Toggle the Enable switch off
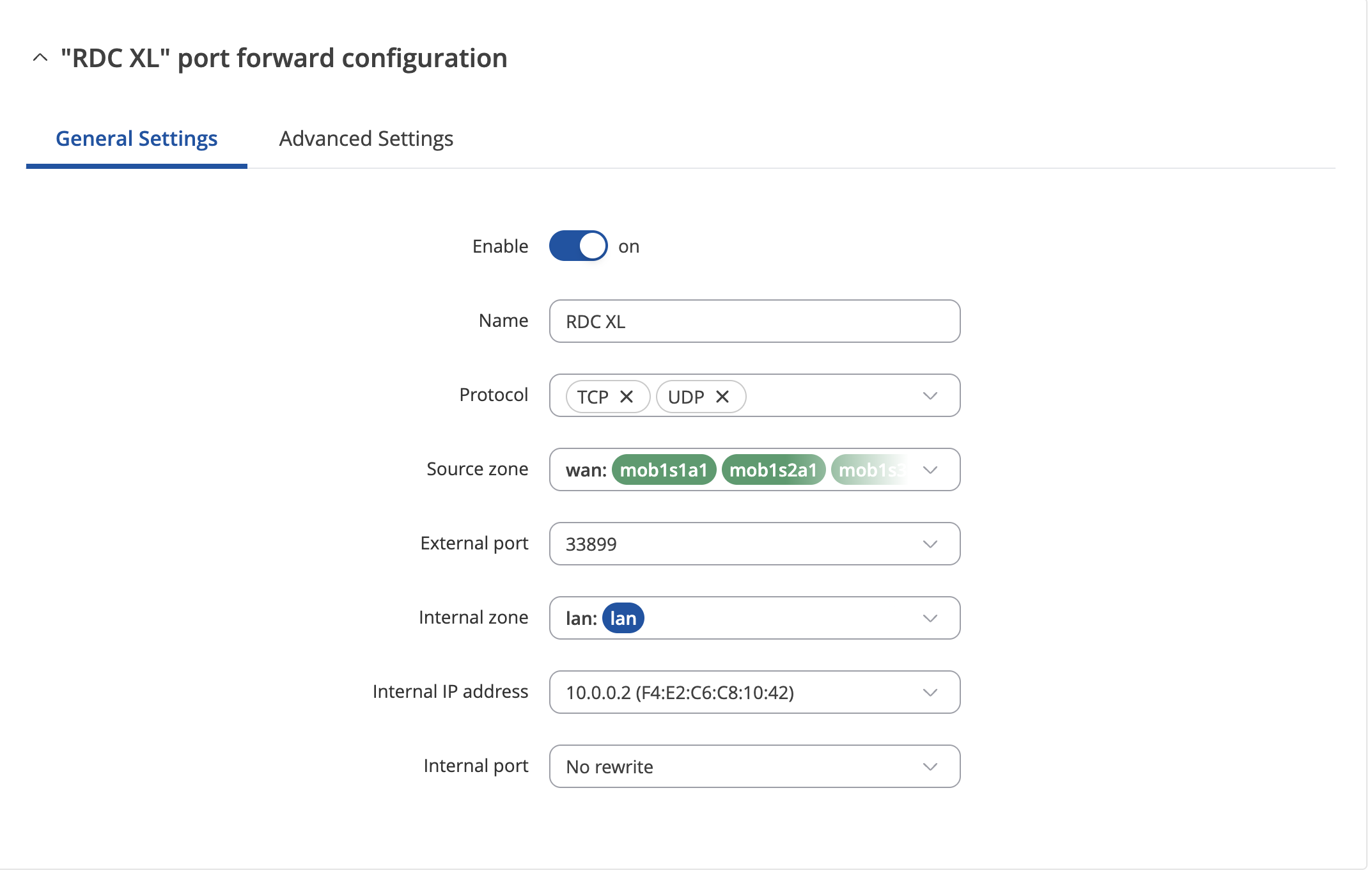Viewport: 1372px width, 875px height. (579, 246)
